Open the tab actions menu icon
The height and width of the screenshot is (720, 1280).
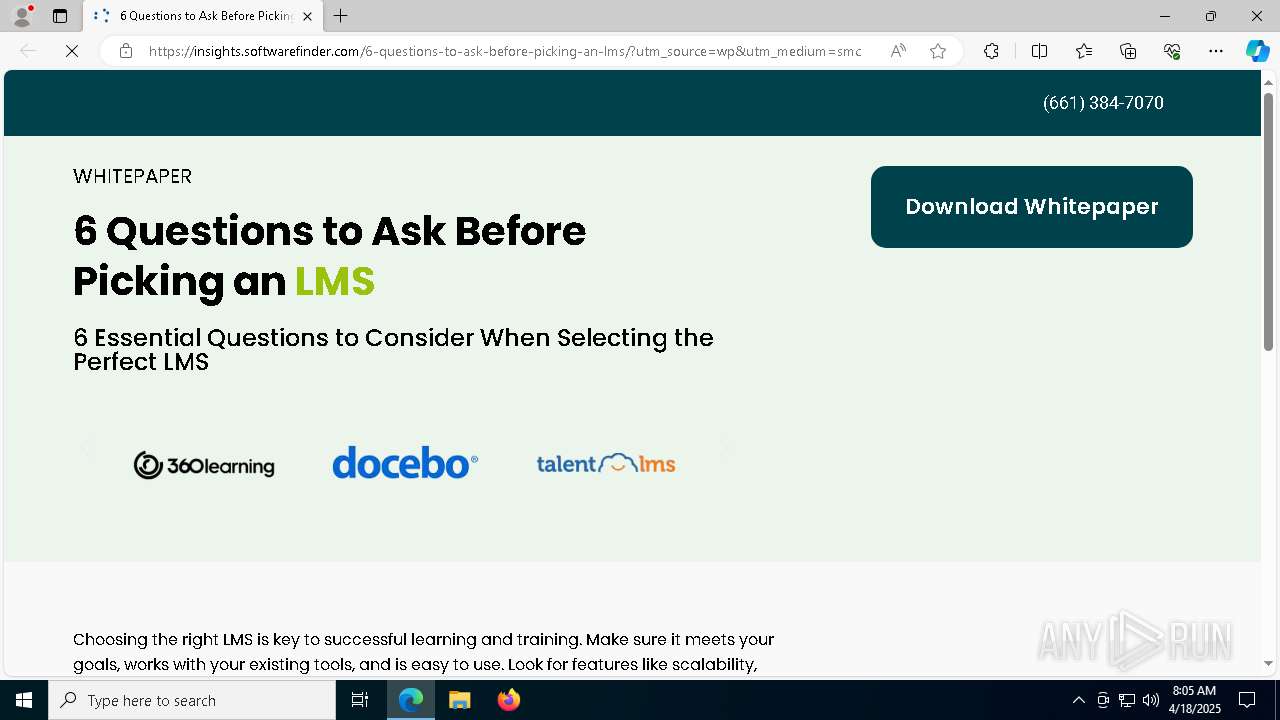pyautogui.click(x=60, y=16)
